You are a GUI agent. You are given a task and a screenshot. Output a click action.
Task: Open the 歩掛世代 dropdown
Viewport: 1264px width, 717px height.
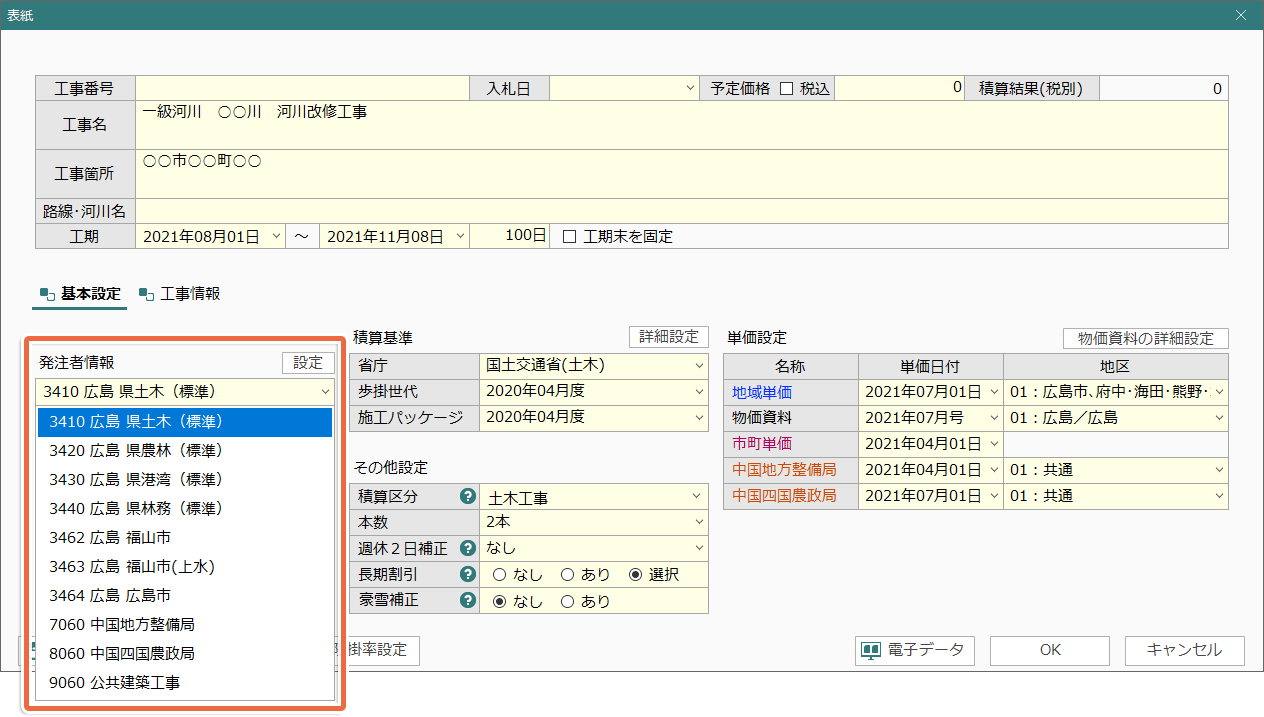pyautogui.click(x=699, y=391)
